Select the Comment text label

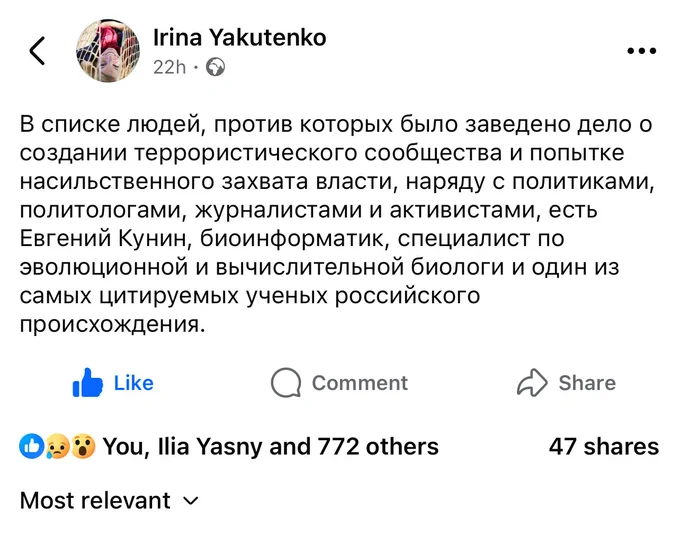[x=359, y=383]
